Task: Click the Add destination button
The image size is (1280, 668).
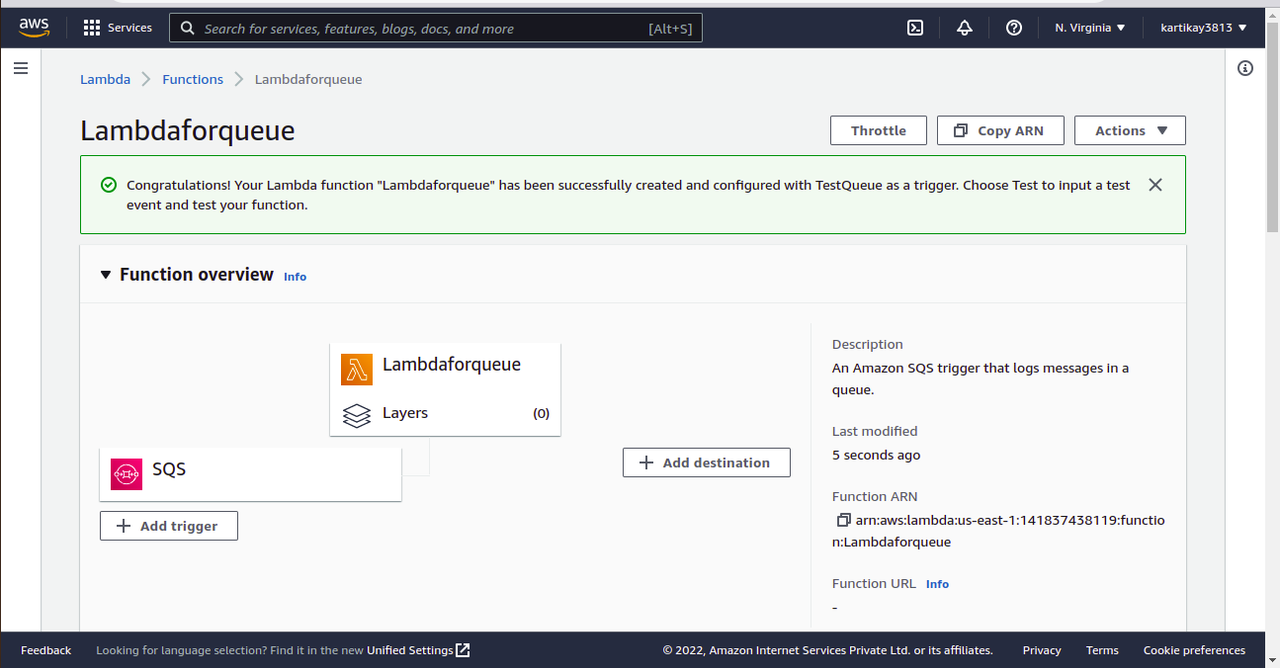Action: (706, 463)
